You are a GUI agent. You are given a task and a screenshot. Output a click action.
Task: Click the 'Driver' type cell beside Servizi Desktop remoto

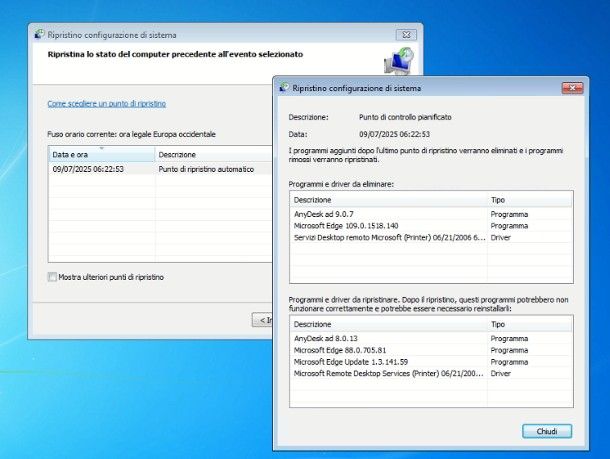coord(500,237)
